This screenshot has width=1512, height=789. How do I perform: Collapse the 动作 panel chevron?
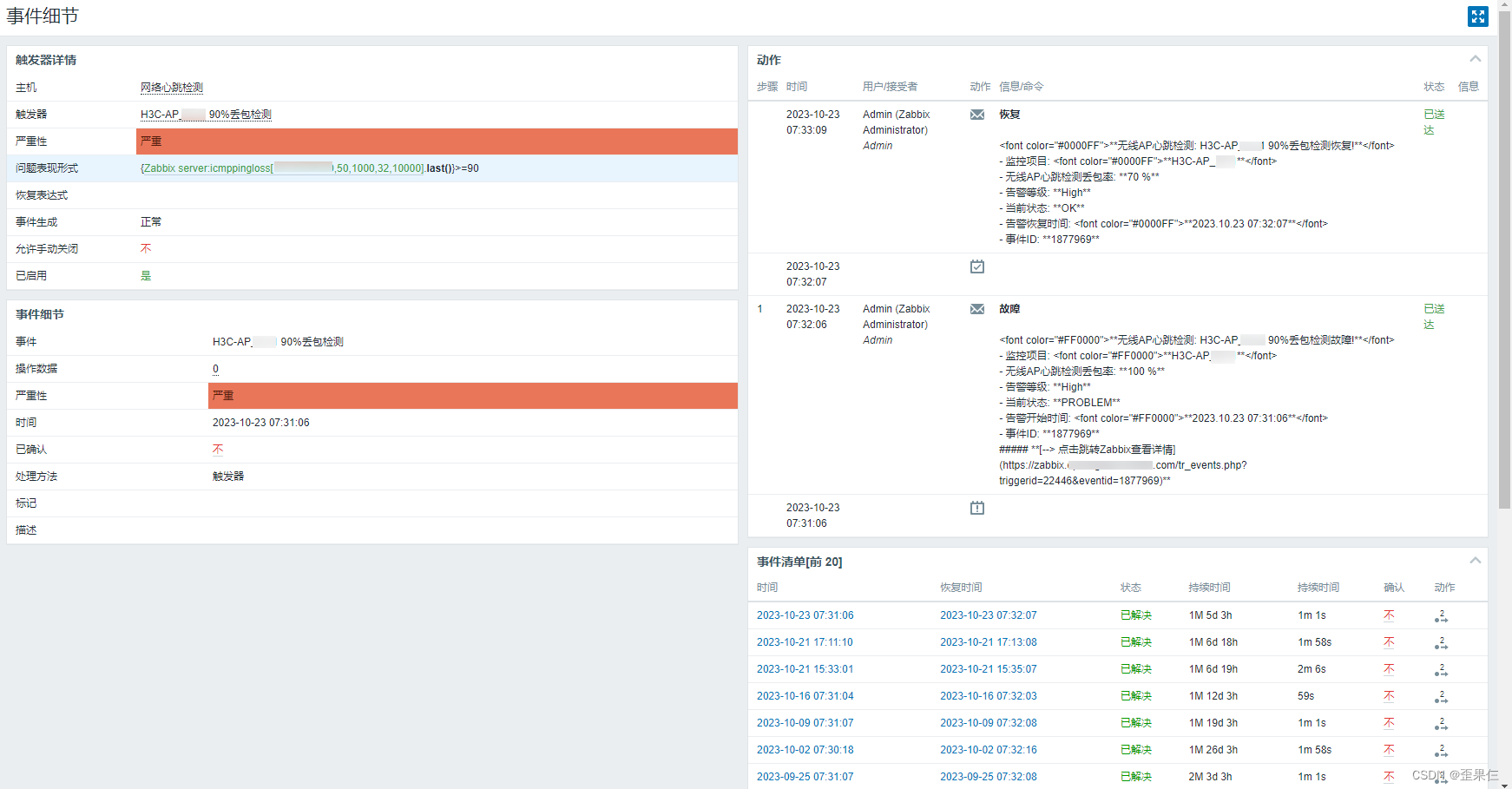[1475, 59]
